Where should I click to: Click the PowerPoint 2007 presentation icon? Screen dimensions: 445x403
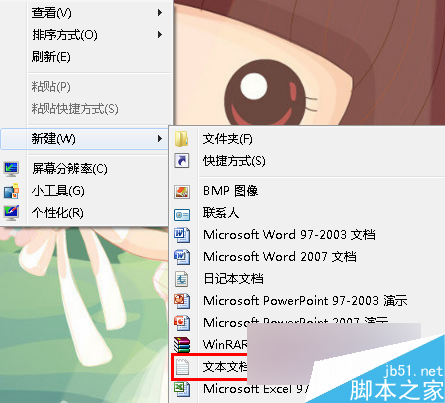[x=182, y=323]
